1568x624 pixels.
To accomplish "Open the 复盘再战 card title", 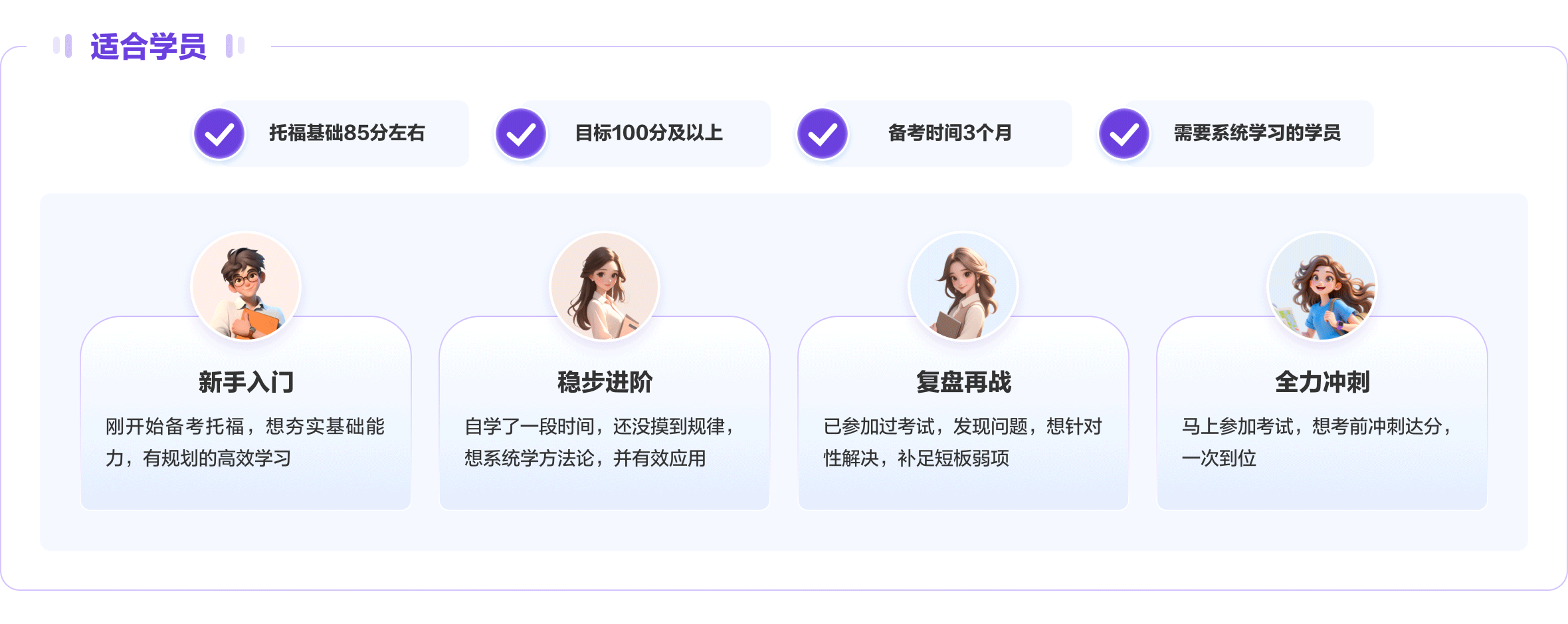I will click(963, 382).
